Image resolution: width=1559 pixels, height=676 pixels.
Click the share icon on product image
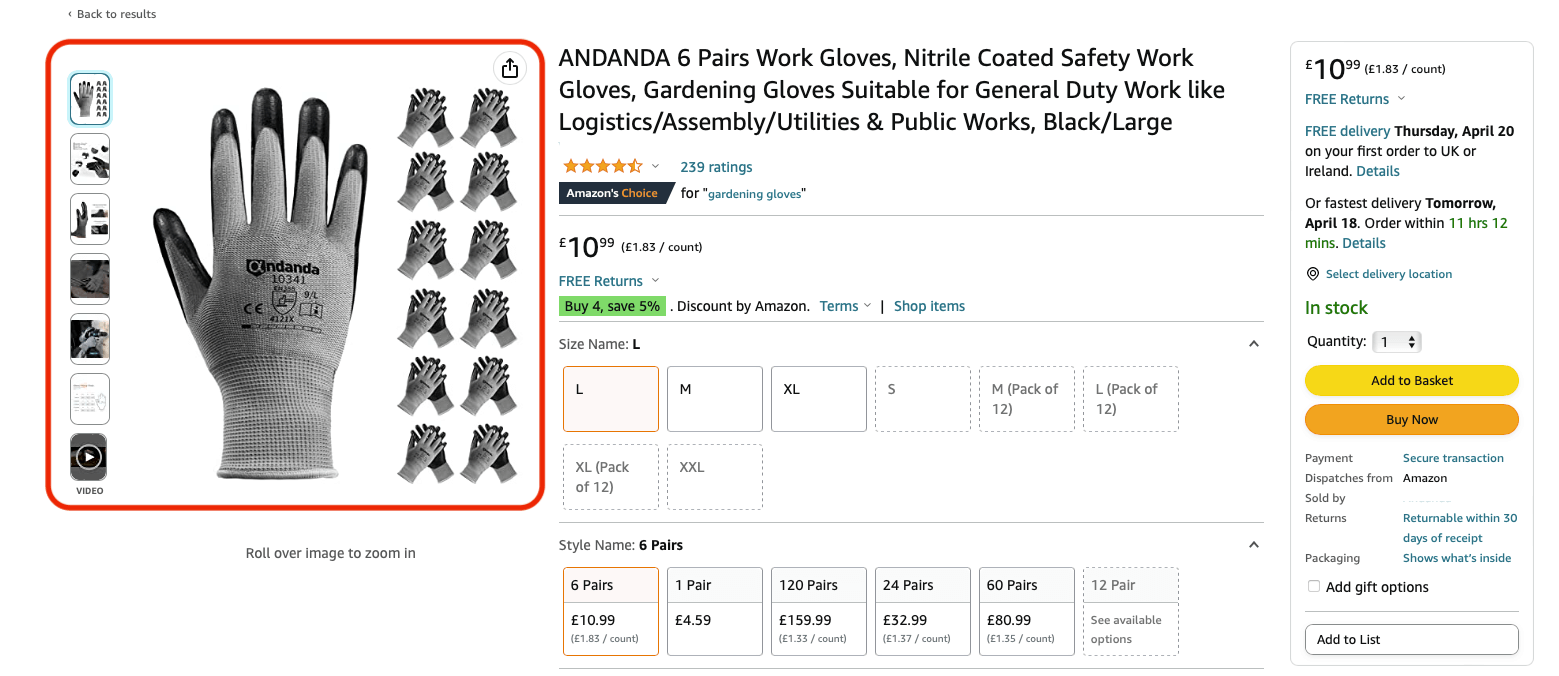tap(510, 68)
